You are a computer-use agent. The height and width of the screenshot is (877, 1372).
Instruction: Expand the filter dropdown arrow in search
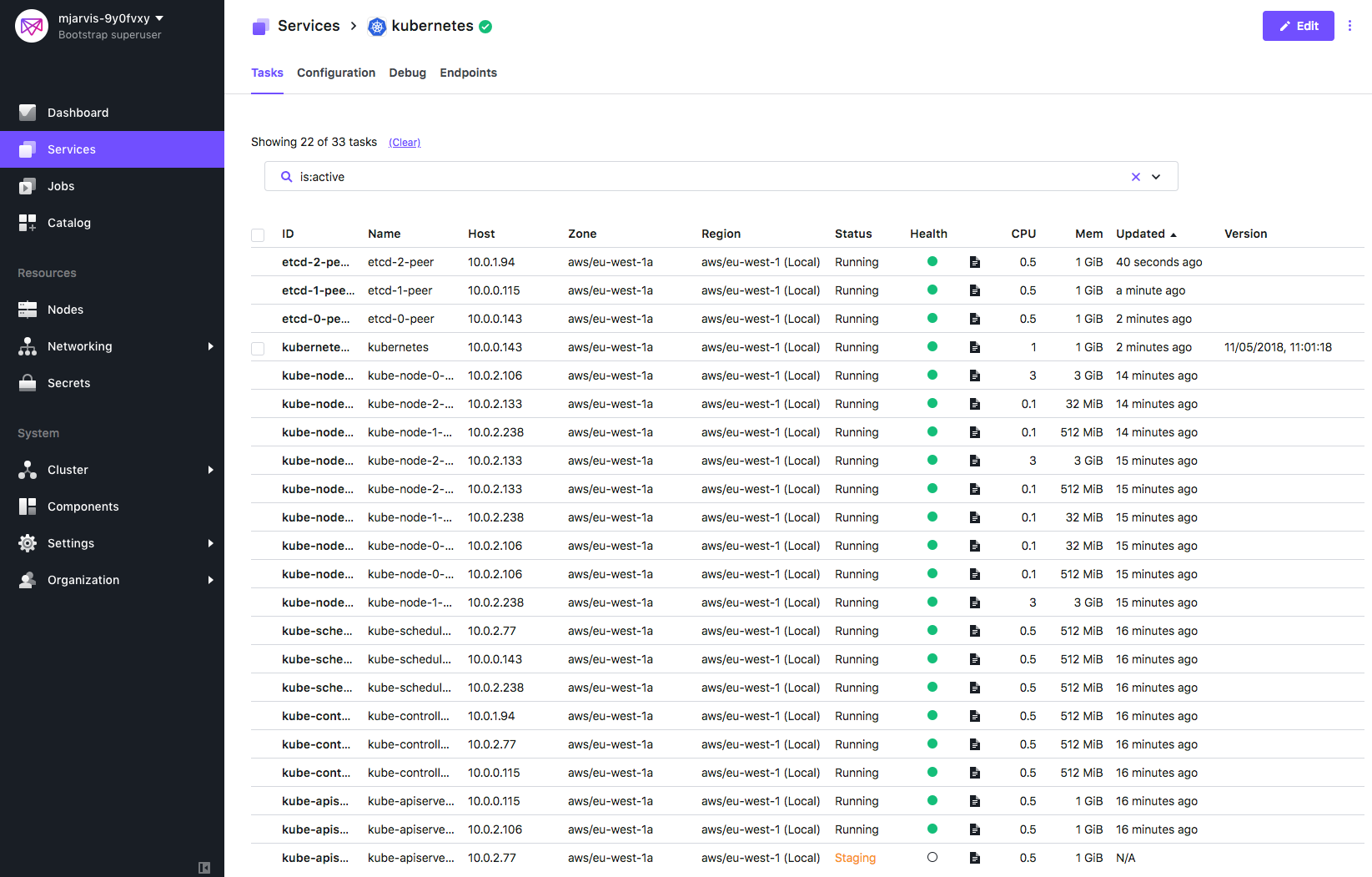click(x=1156, y=177)
